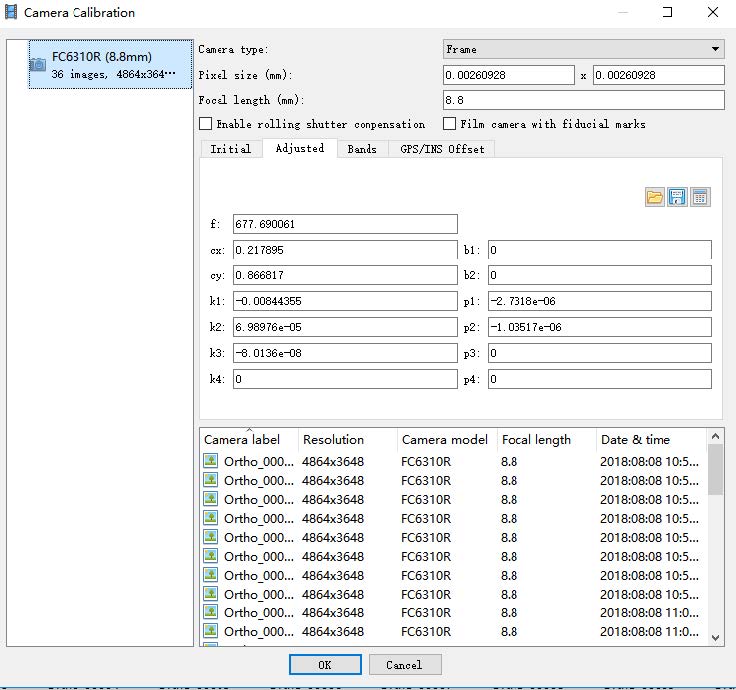
Task: Switch to the Initial tab
Action: [230, 149]
